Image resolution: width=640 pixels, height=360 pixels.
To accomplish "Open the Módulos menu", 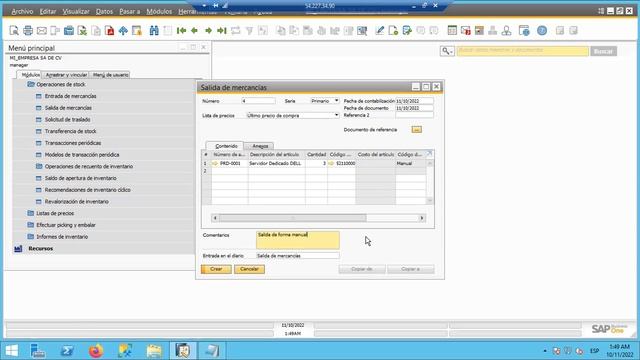I will (159, 11).
